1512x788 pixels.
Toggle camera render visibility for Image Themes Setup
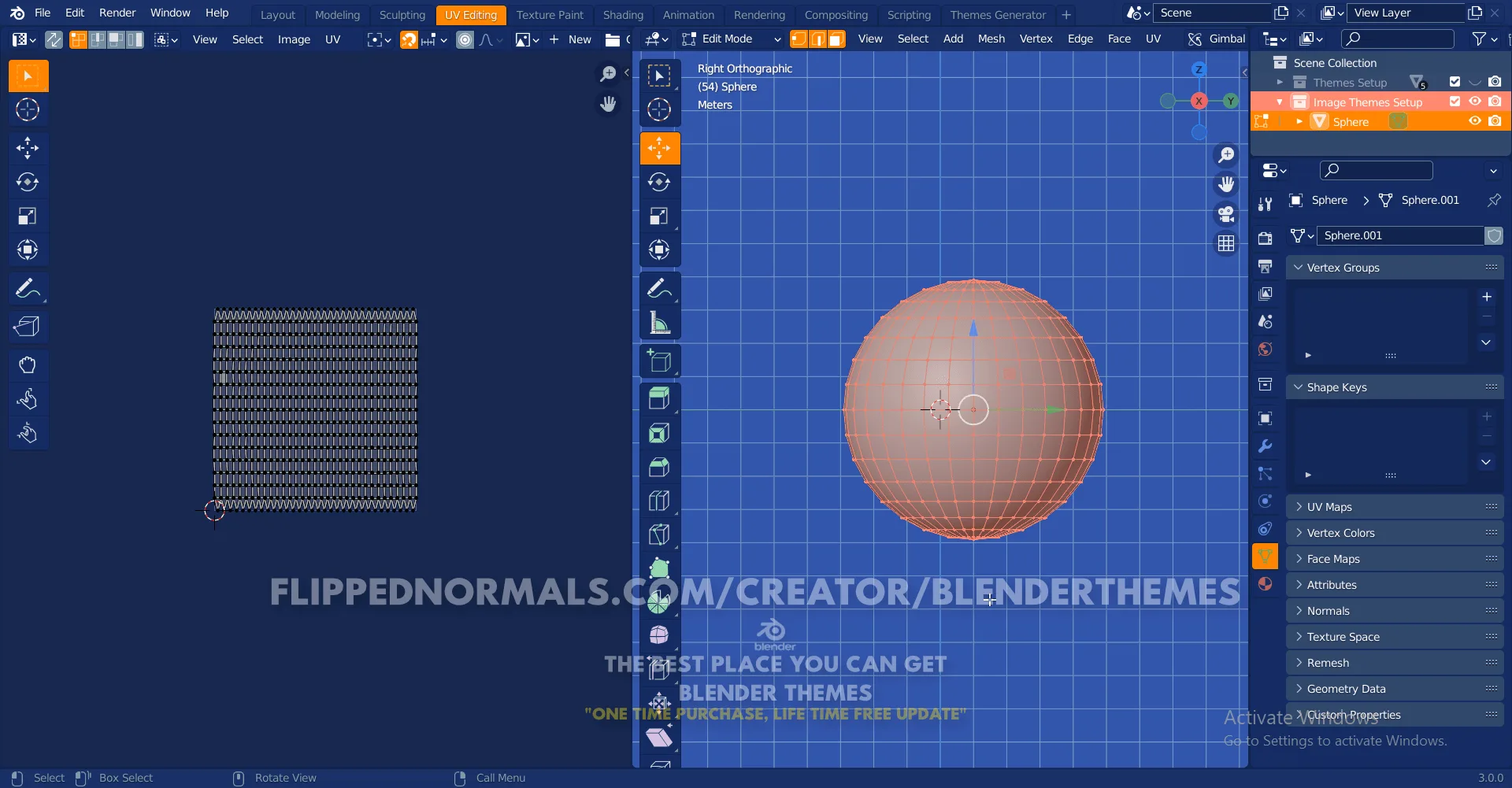click(1495, 102)
